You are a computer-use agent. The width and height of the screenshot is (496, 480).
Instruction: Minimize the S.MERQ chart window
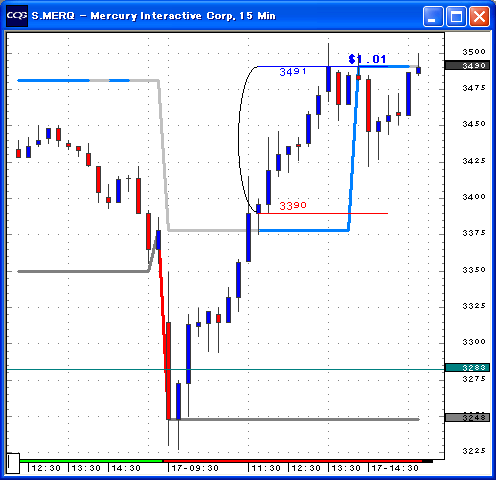pyautogui.click(x=433, y=16)
